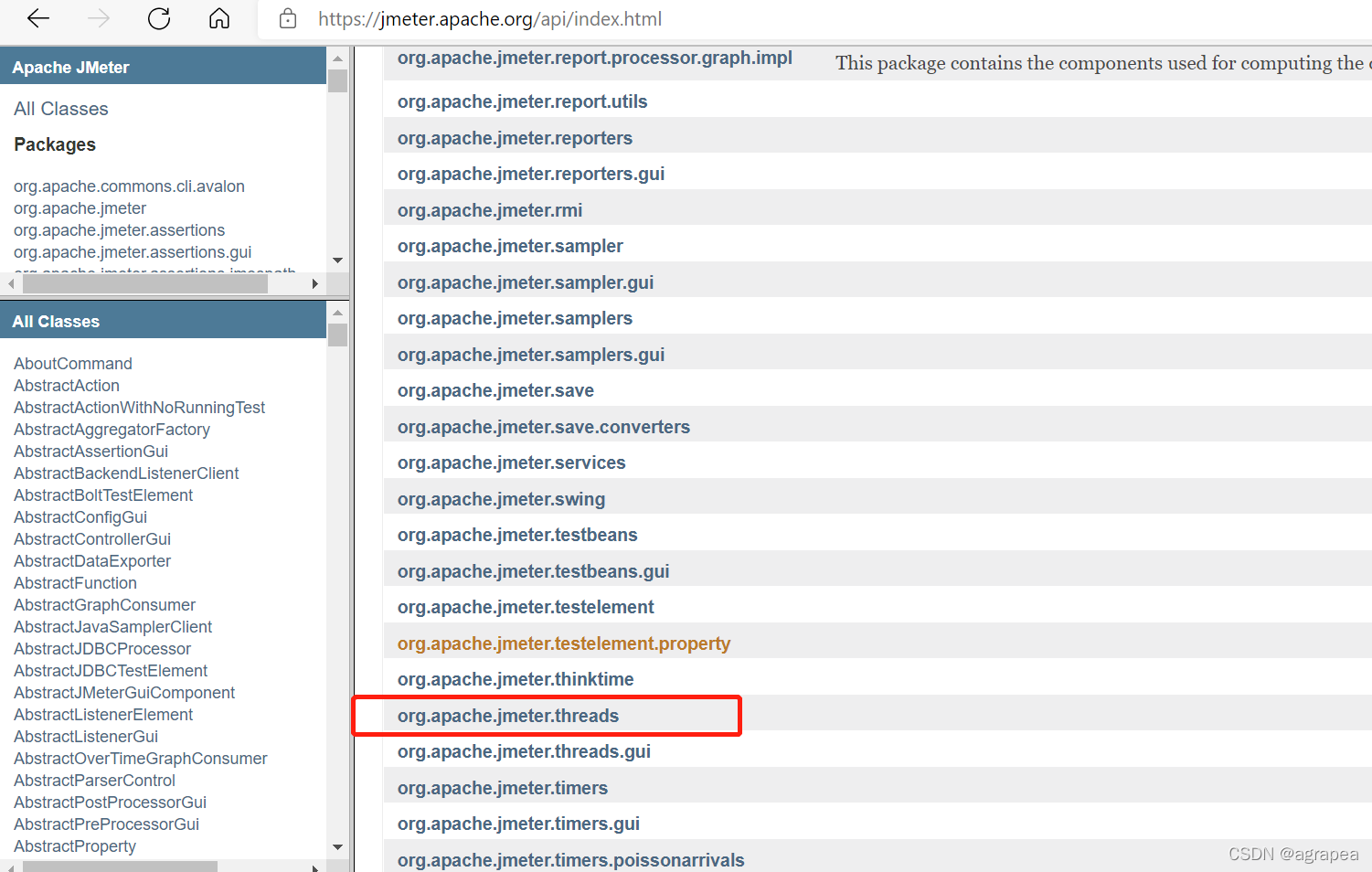Reload the page with refresh icon
This screenshot has width=1372, height=872.
pos(159,18)
